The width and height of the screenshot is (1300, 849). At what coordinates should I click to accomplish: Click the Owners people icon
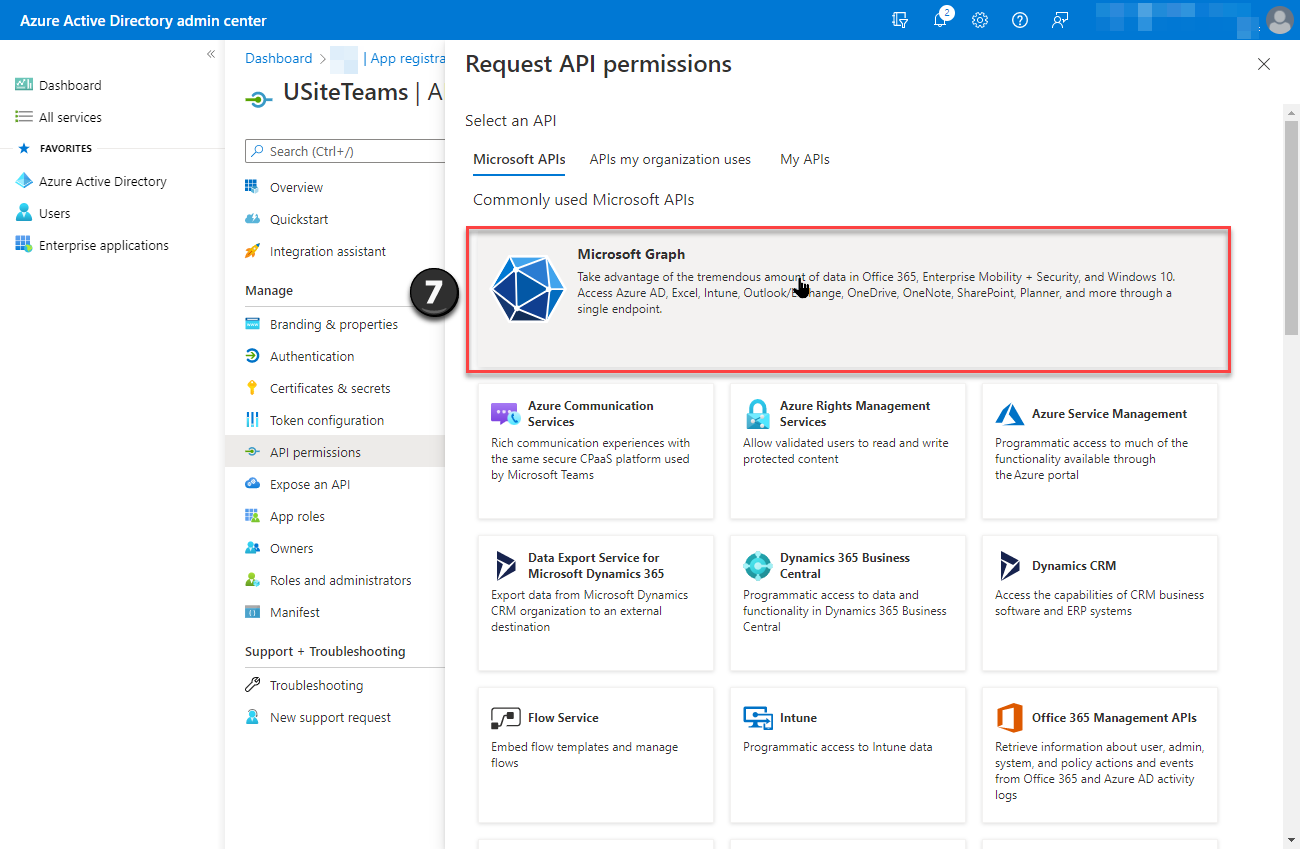coord(252,548)
